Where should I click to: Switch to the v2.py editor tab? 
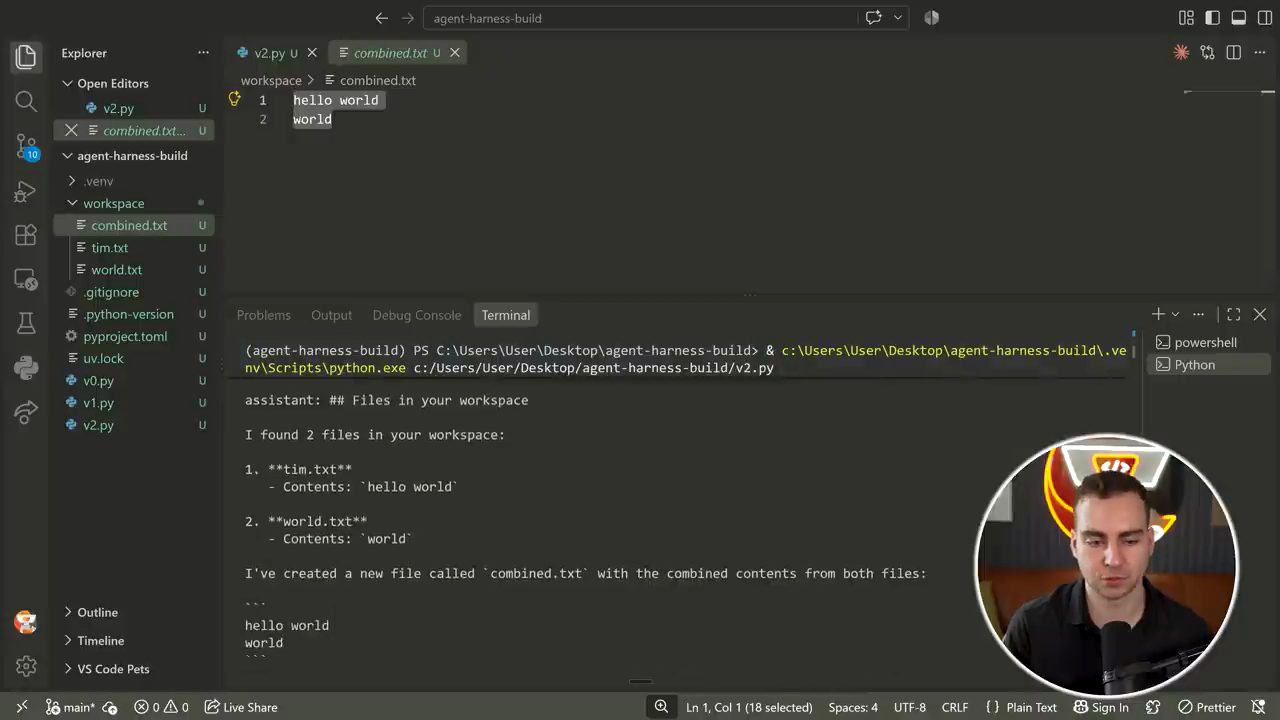(x=269, y=53)
